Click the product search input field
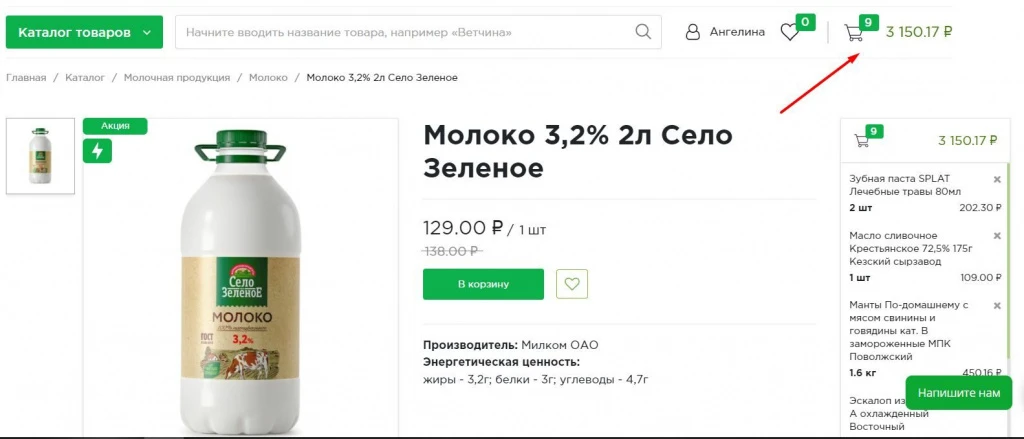 pos(405,32)
